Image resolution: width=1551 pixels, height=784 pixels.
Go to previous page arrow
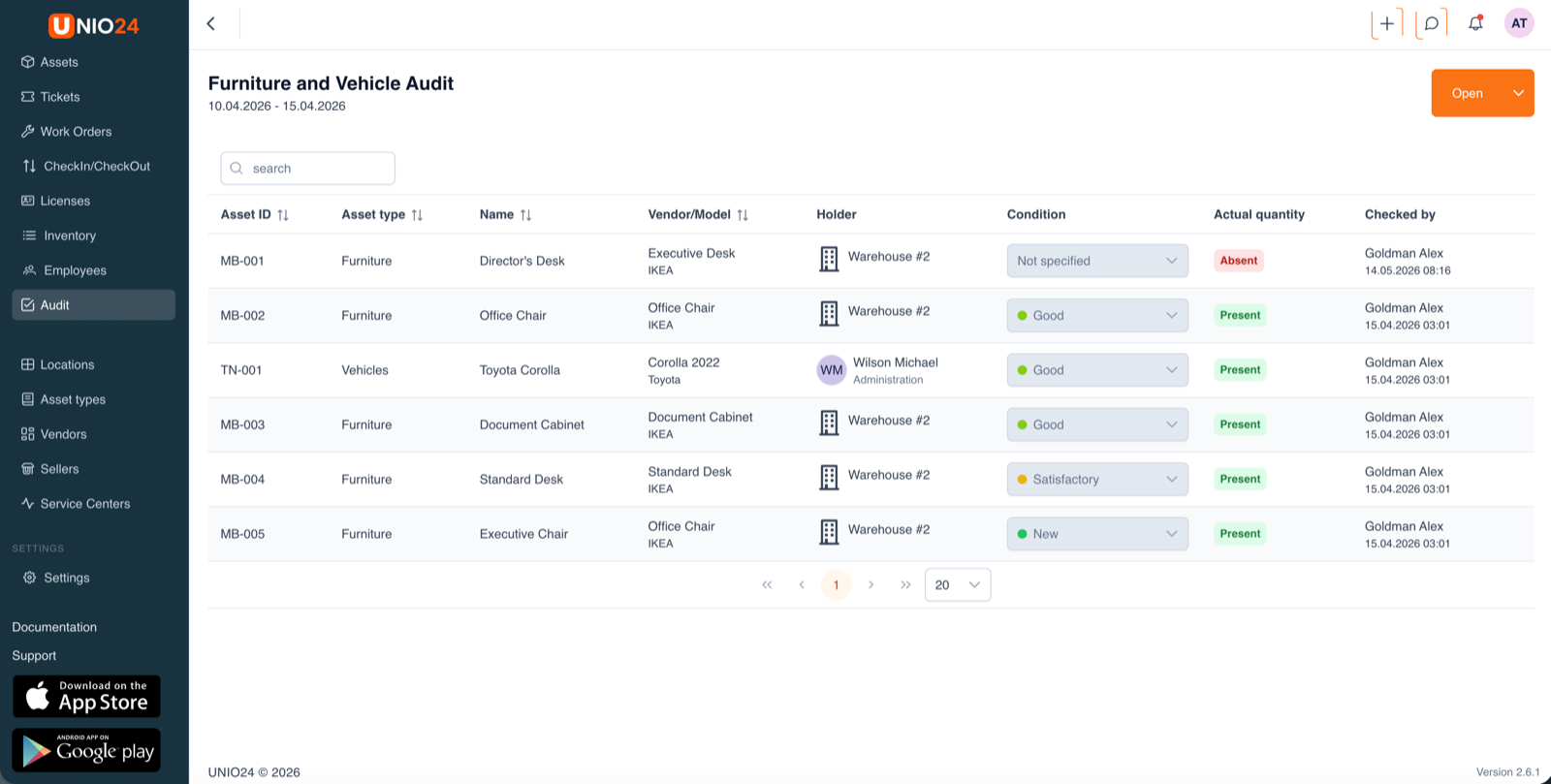pyautogui.click(x=802, y=584)
